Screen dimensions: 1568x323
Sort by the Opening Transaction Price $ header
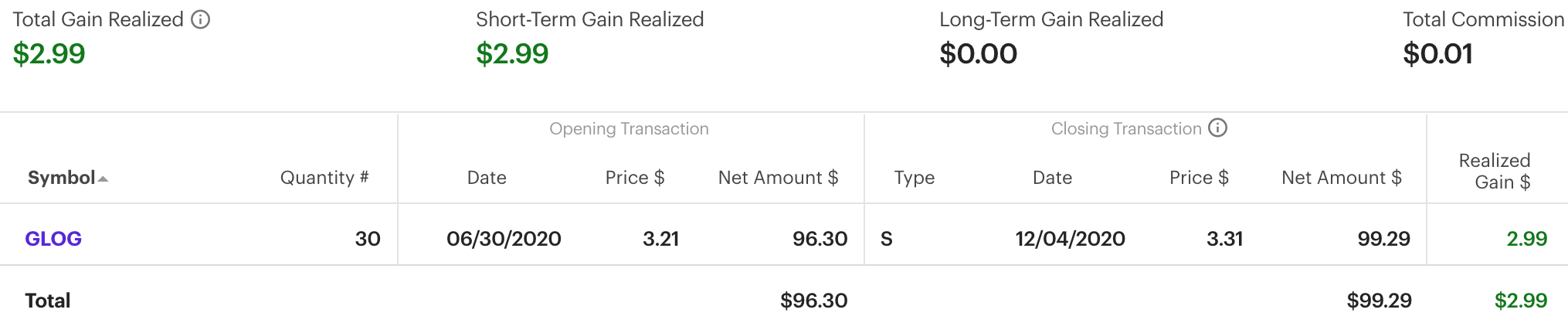[635, 178]
